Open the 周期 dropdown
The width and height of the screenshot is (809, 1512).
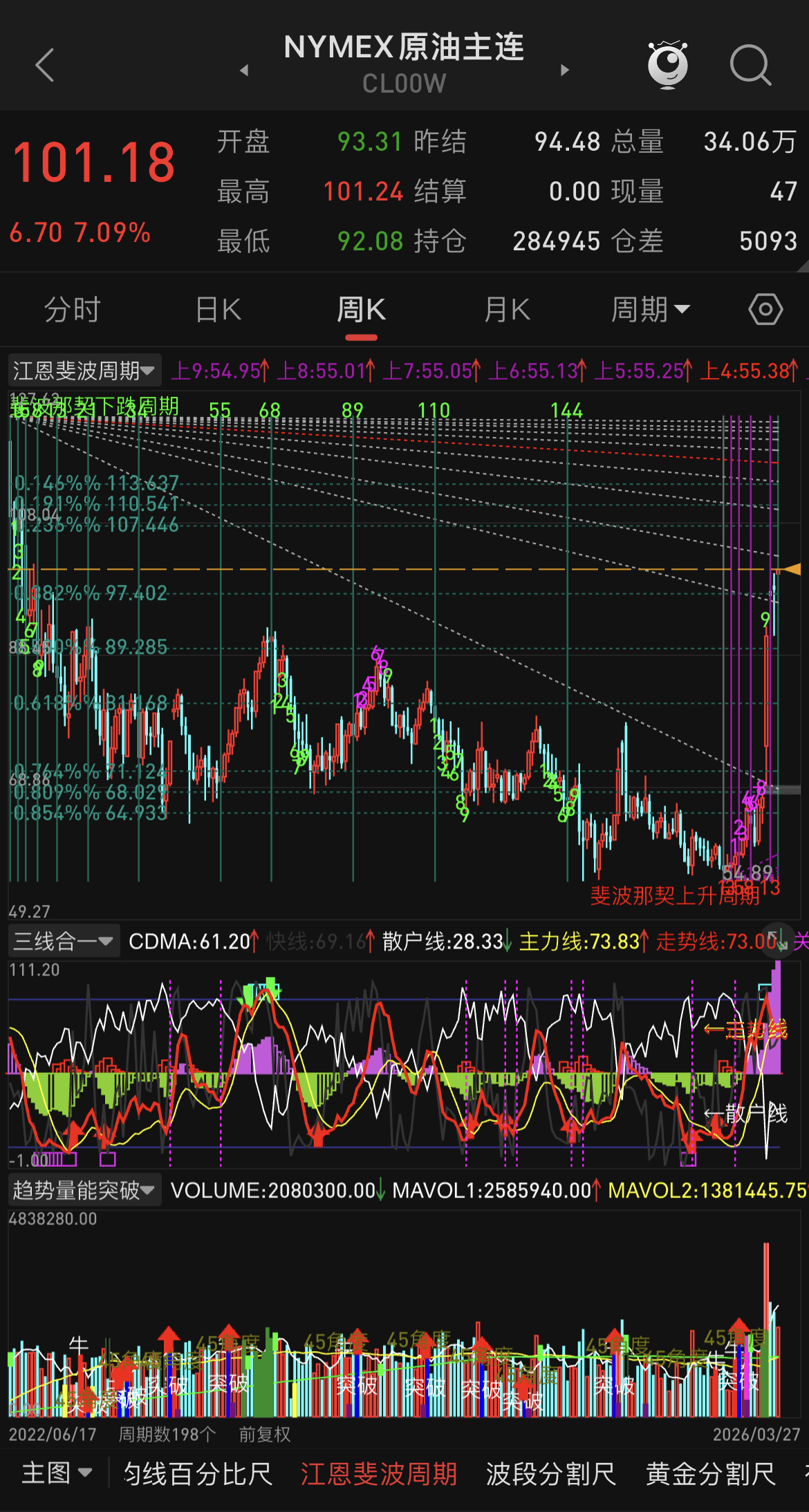point(651,309)
